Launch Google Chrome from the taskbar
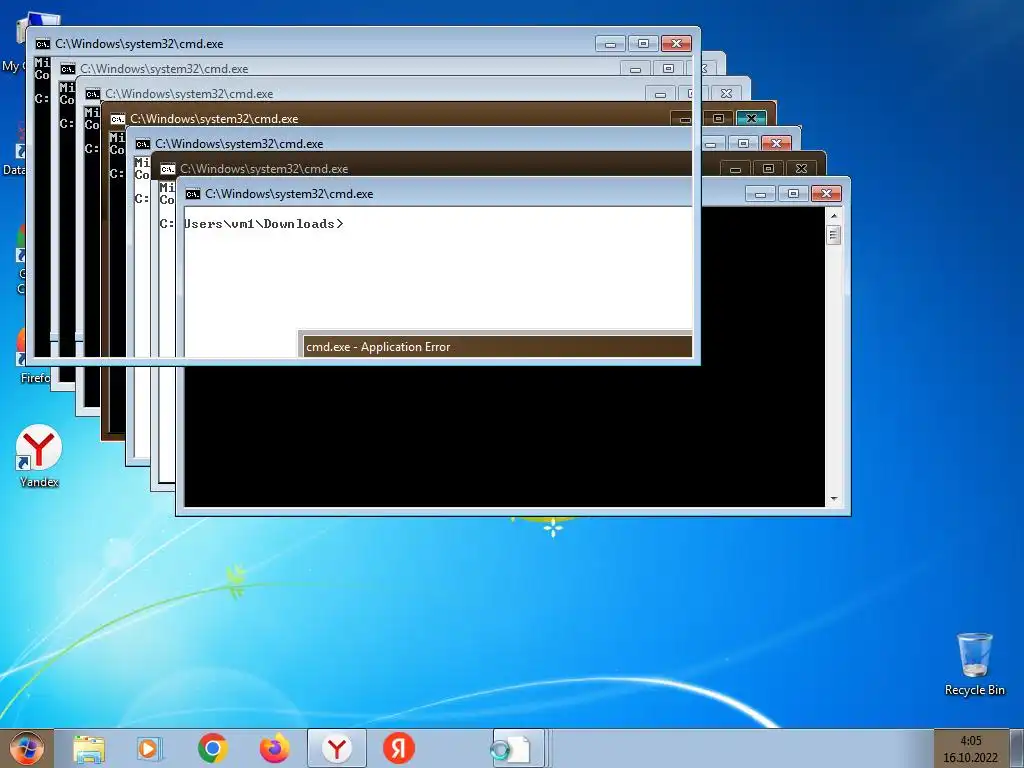Screen dimensions: 1024x768 coord(212,748)
